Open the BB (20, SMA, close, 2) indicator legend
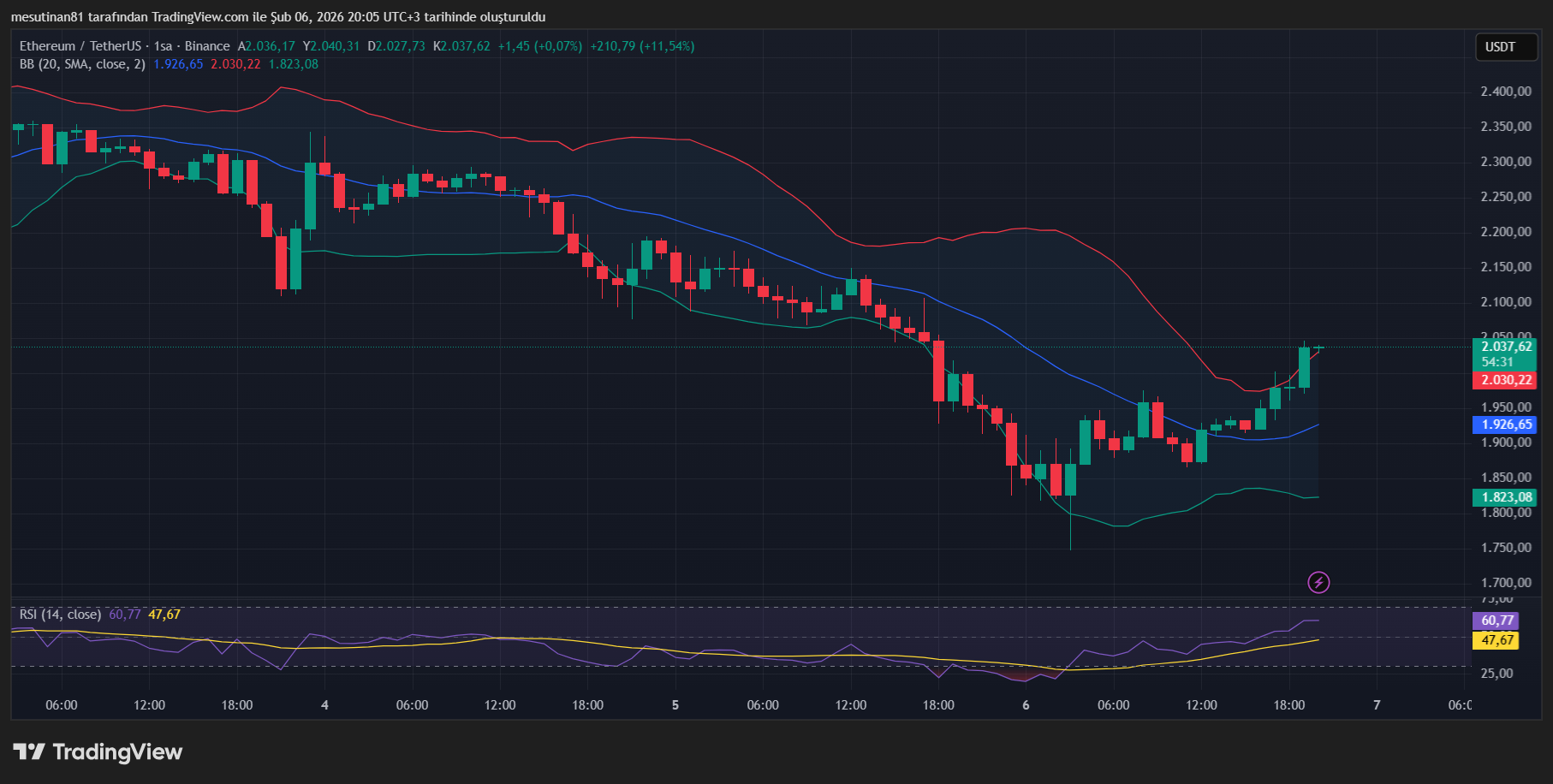 82,64
